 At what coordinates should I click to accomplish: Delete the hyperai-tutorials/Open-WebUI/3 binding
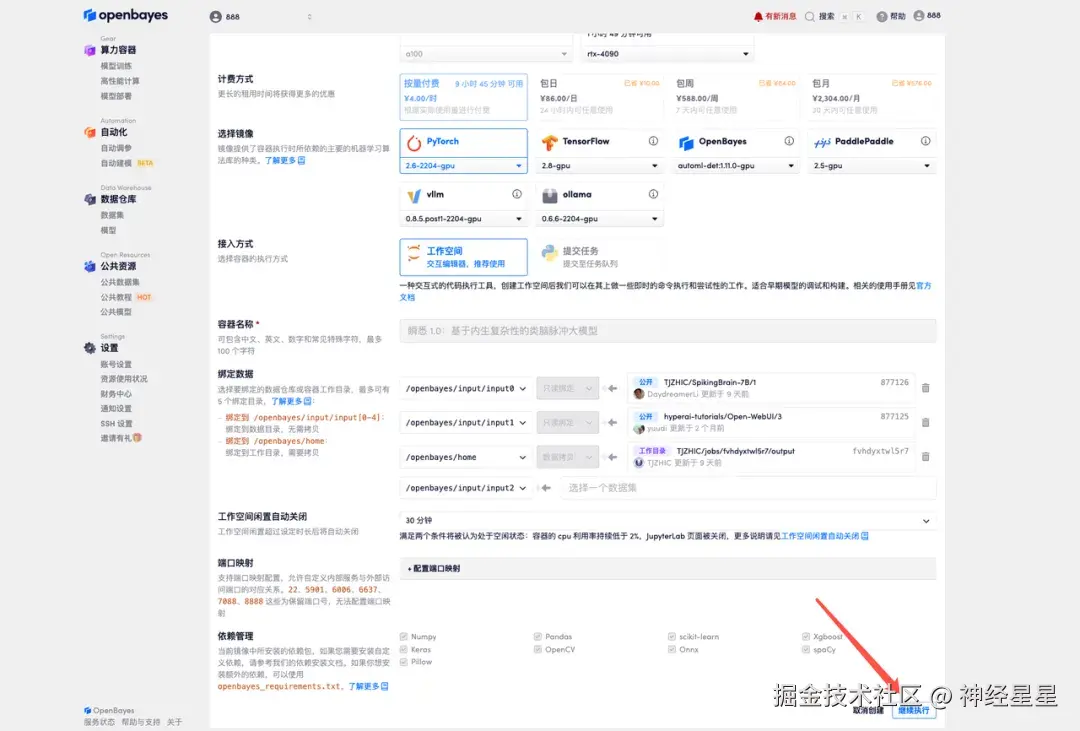926,422
